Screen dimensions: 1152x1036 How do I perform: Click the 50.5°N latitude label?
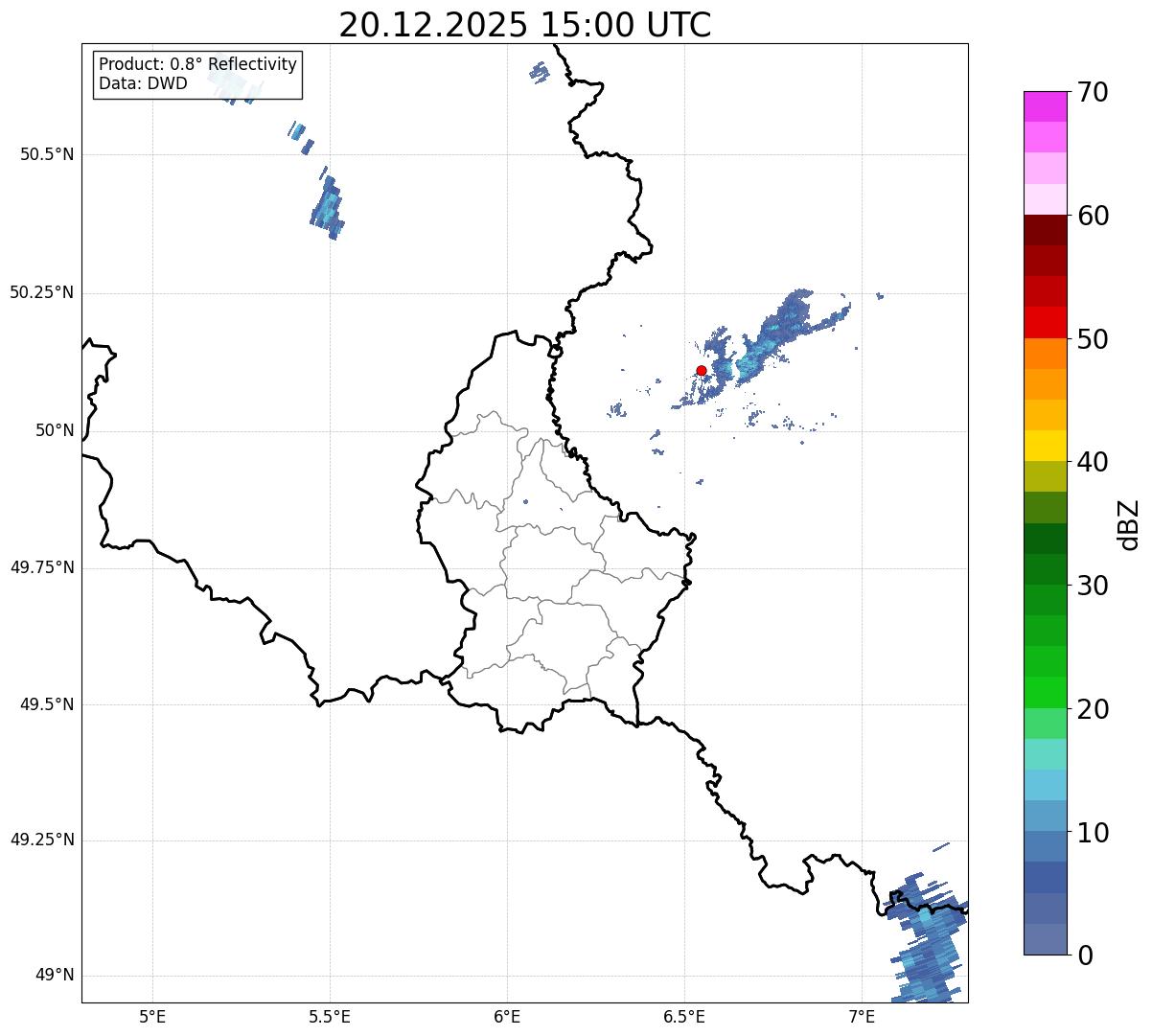(x=47, y=154)
